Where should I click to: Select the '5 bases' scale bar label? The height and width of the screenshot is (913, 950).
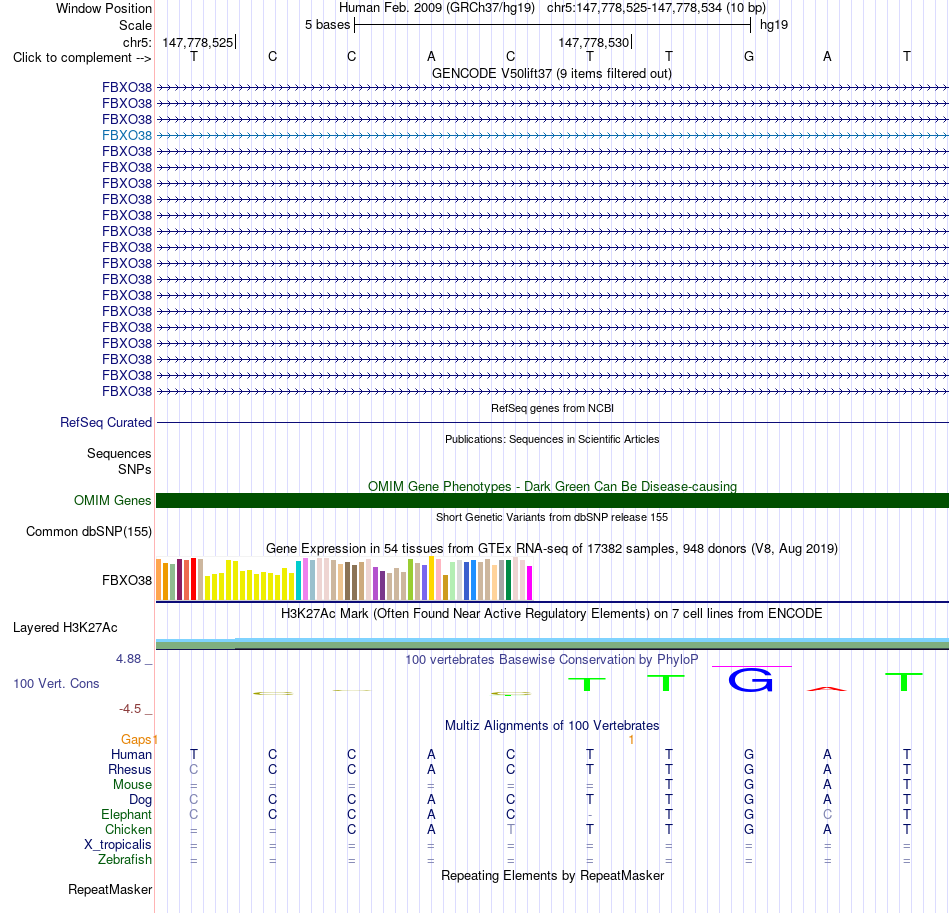[x=327, y=25]
